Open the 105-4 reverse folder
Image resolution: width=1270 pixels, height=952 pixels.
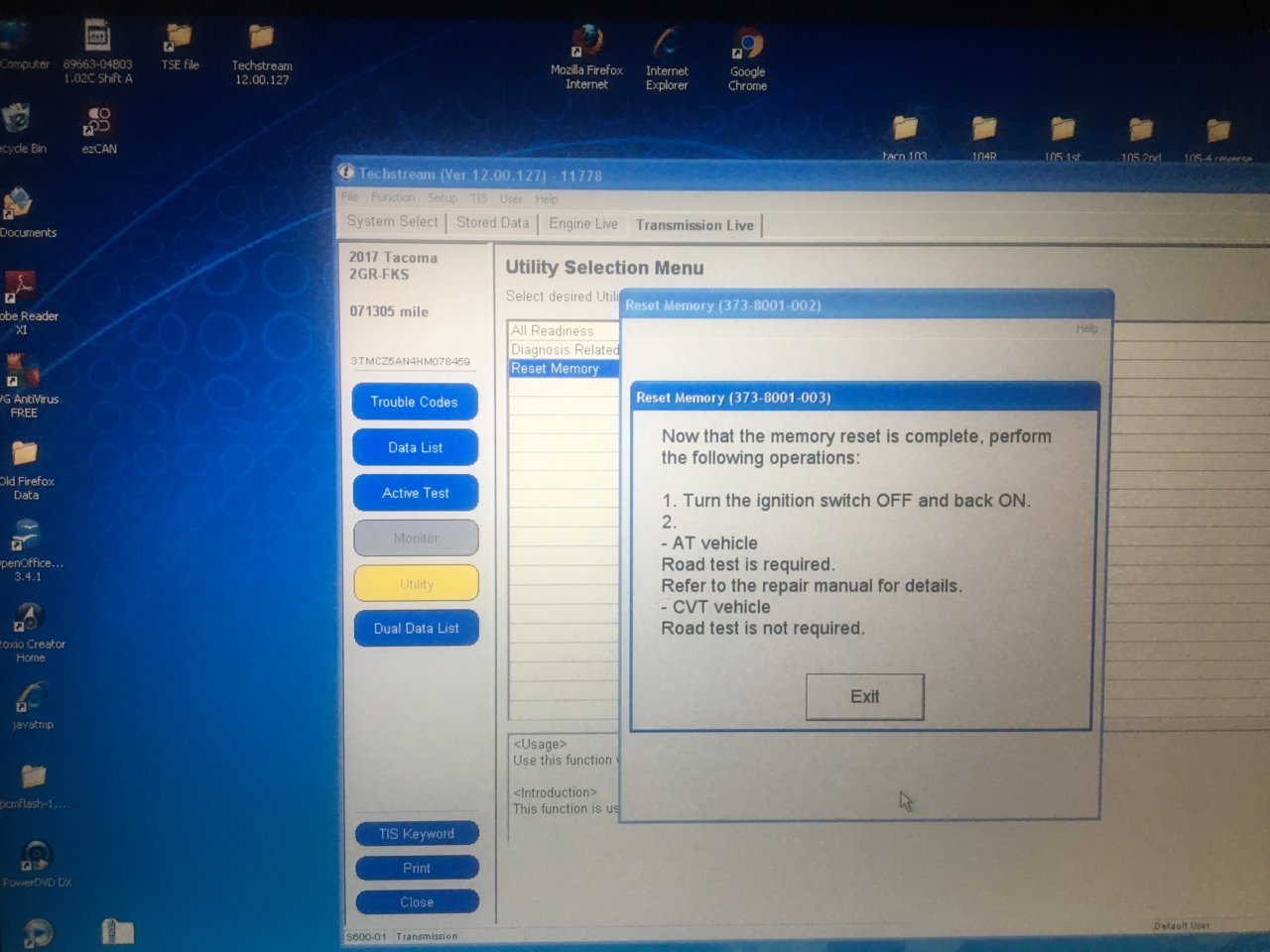click(1217, 140)
